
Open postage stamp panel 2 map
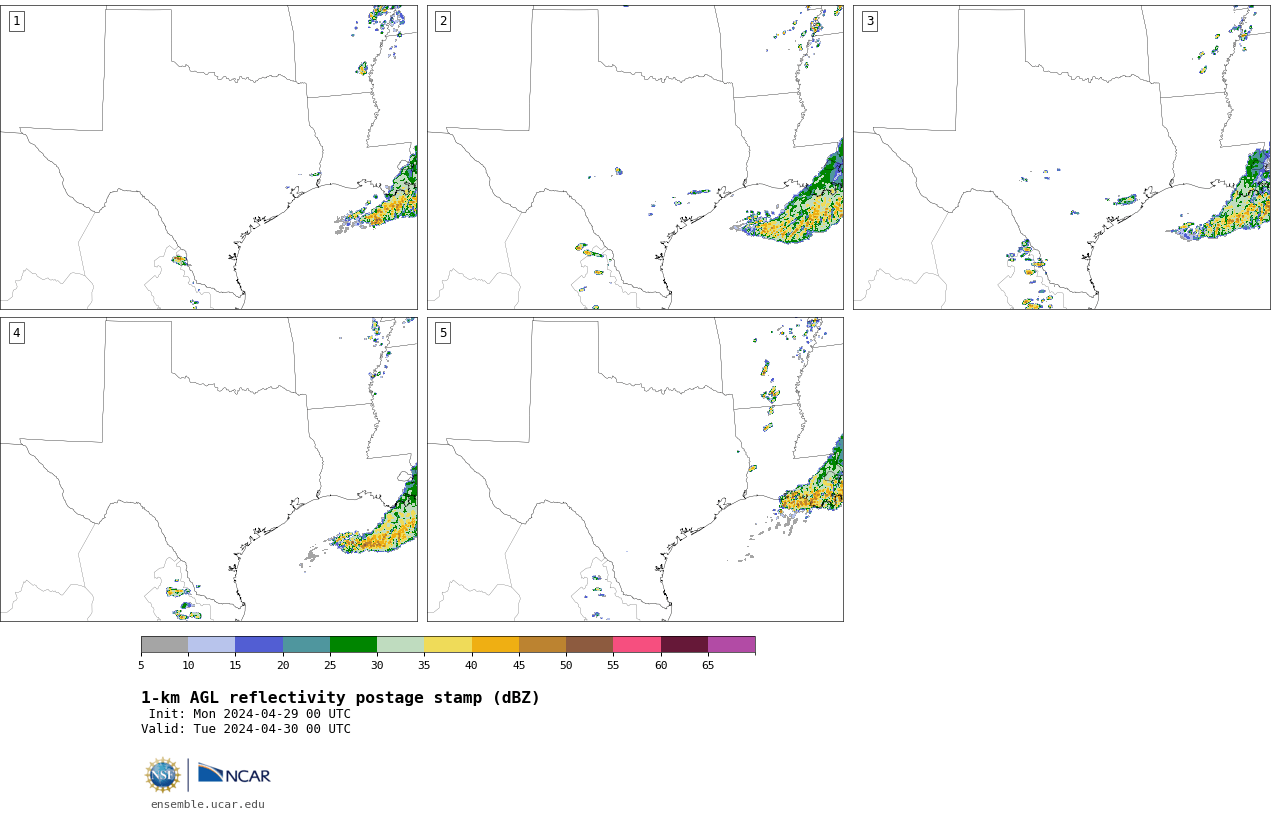(x=635, y=157)
